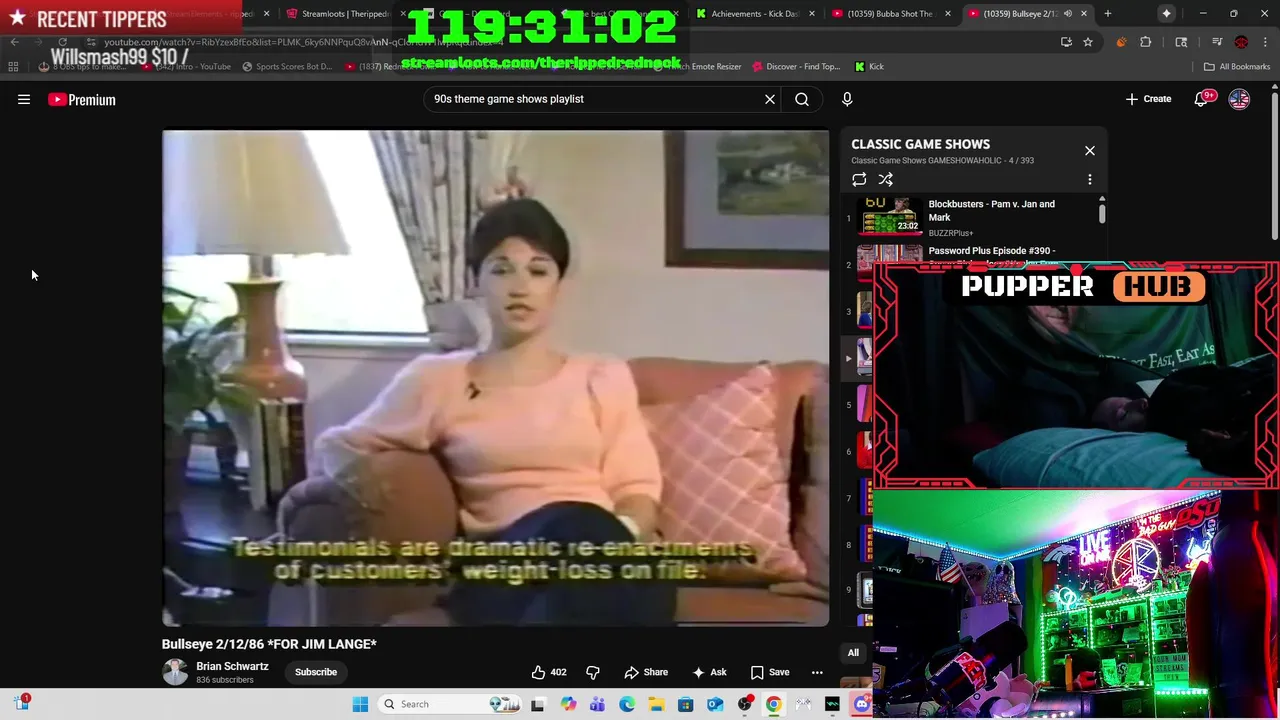
Task: Share the Bullseye video
Action: click(646, 672)
